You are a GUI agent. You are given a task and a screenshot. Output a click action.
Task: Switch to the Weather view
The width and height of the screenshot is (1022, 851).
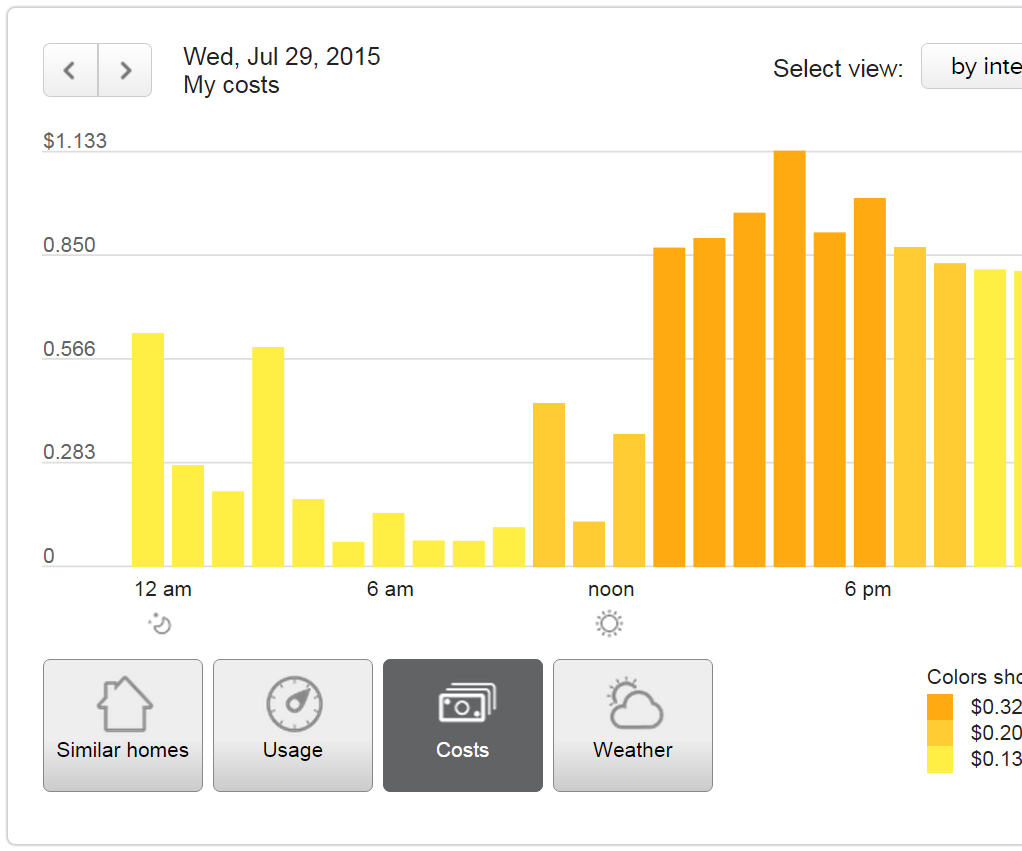tap(632, 725)
